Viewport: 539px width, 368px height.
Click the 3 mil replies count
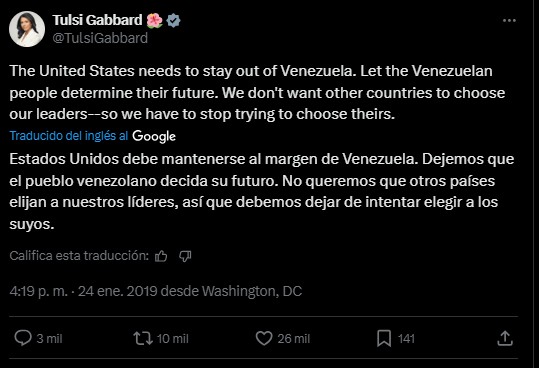(50, 339)
